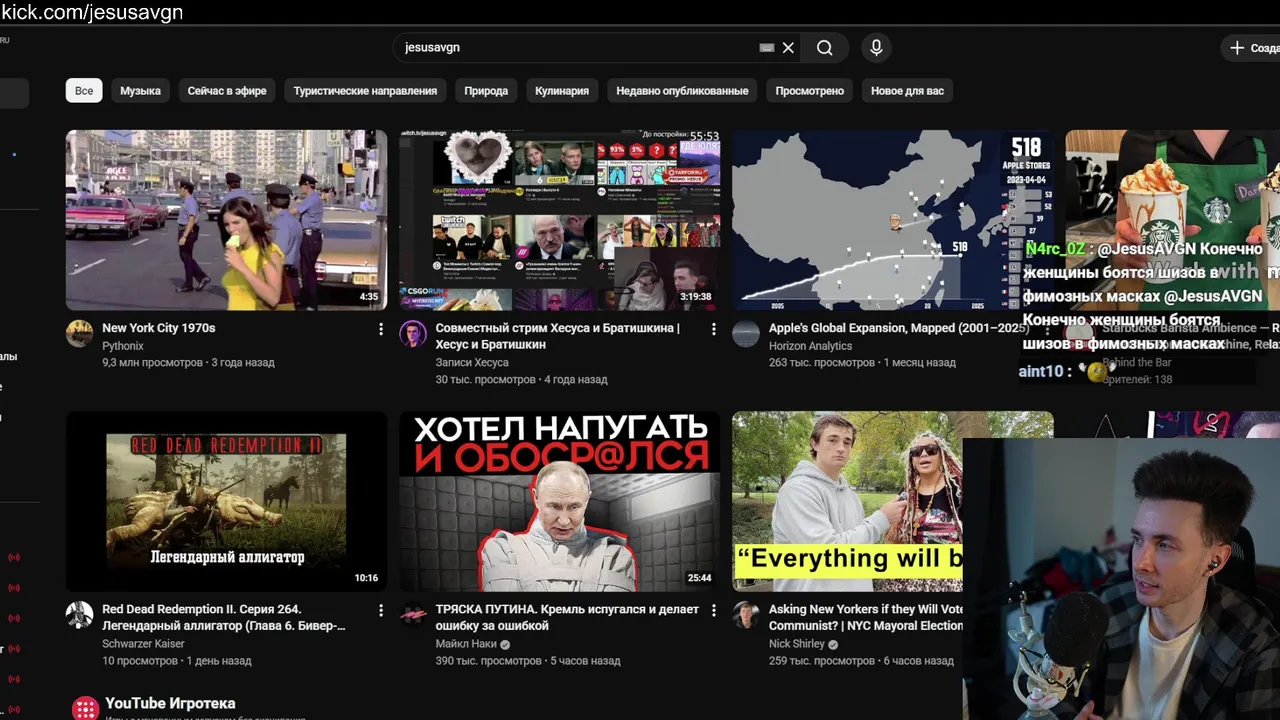The image size is (1280, 720).
Task: Open the Создать button's create menu
Action: coord(1251,47)
